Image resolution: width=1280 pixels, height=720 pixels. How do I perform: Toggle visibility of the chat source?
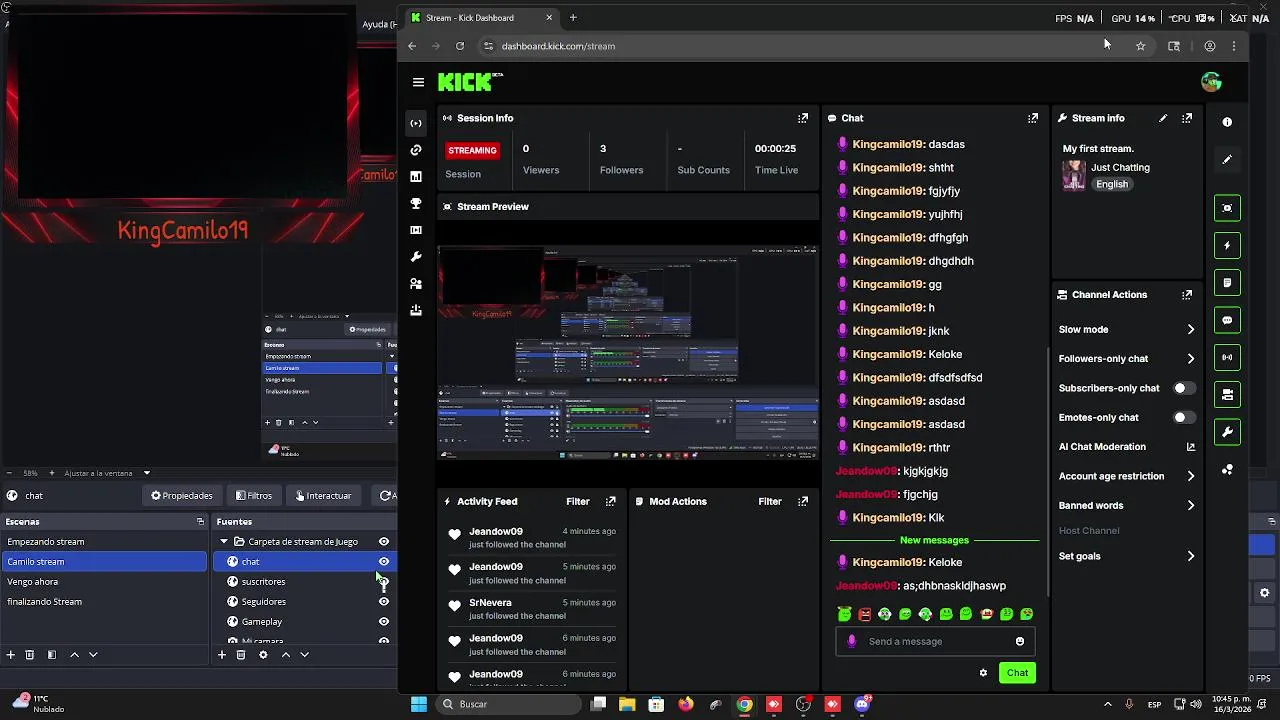[x=383, y=562]
